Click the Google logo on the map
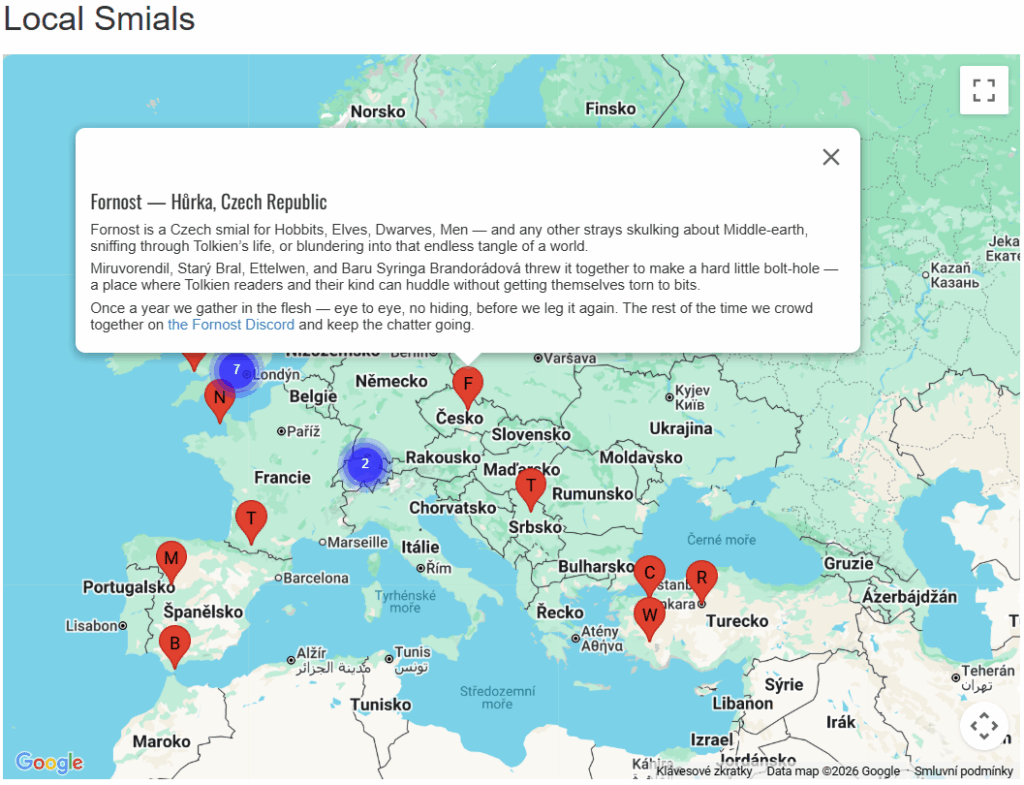Screen dimensions: 1024x785 [x=49, y=763]
